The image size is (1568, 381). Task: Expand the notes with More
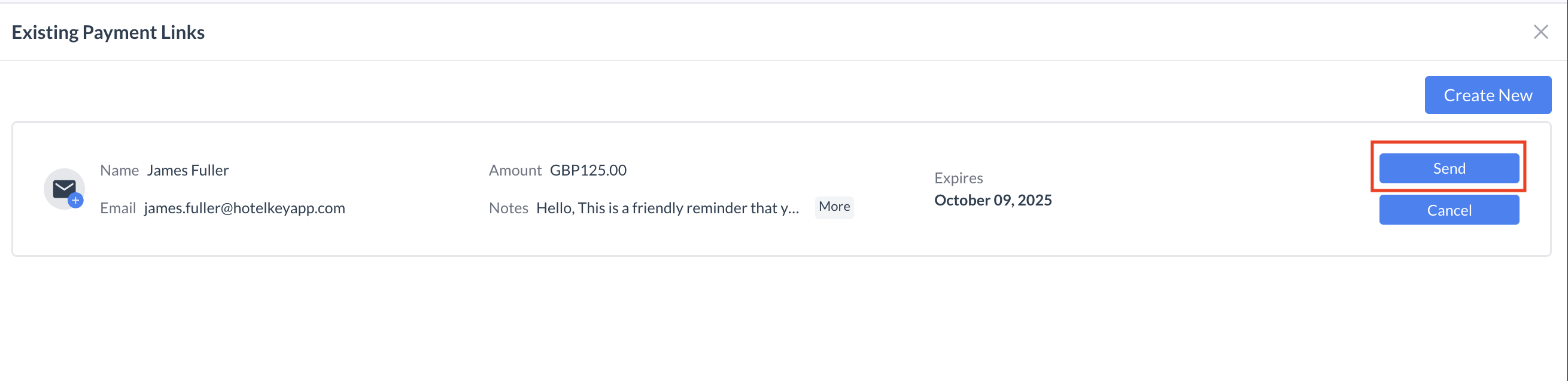coord(833,207)
